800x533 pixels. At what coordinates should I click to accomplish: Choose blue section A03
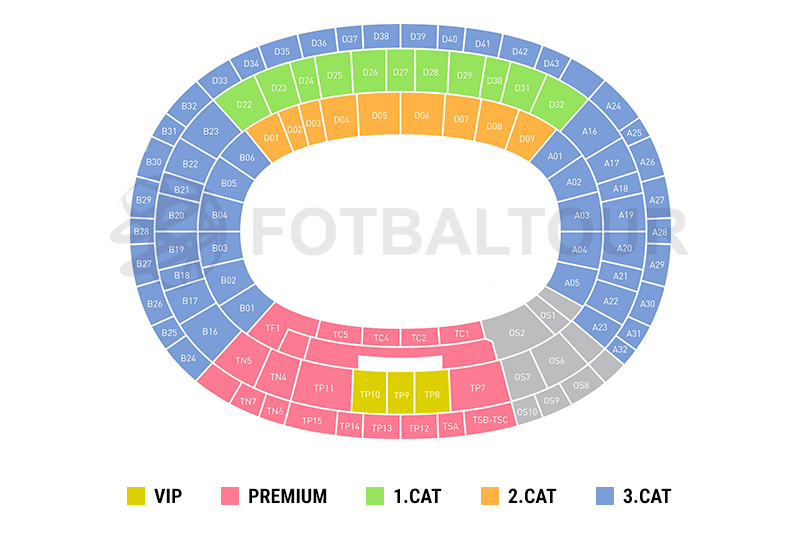coord(581,215)
